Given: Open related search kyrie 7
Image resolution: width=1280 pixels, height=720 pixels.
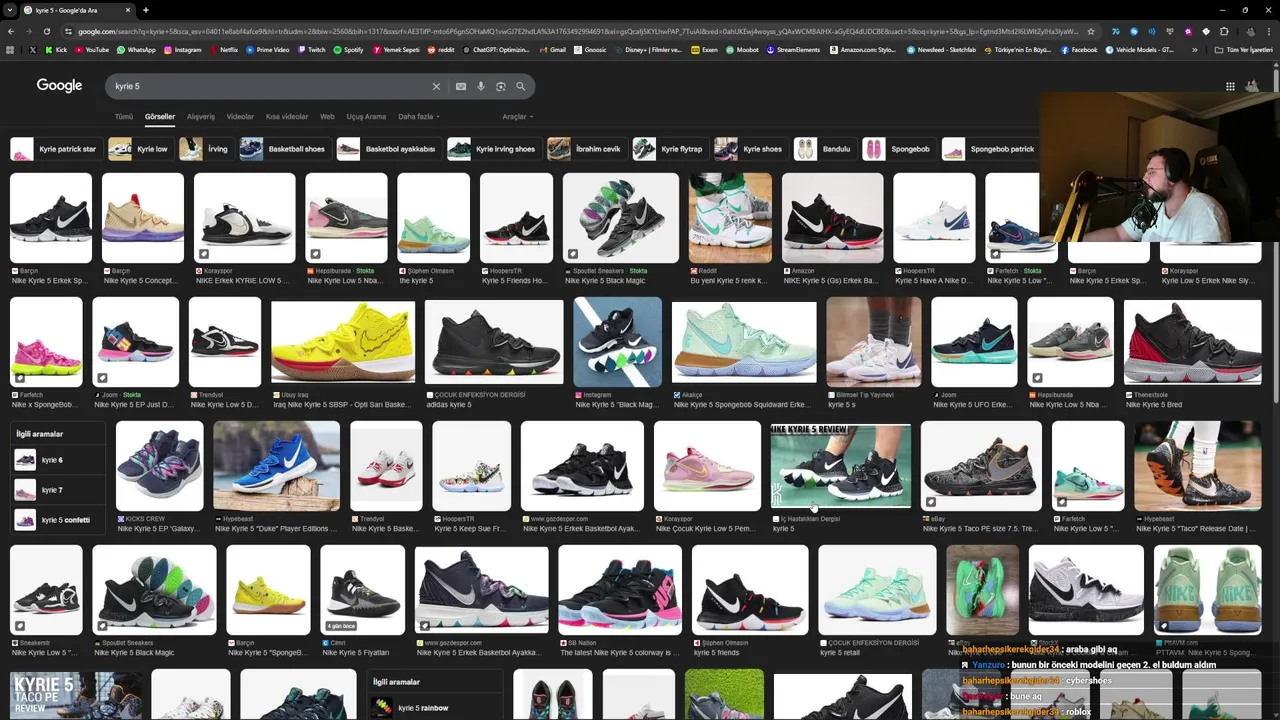Looking at the screenshot, I should pos(58,490).
